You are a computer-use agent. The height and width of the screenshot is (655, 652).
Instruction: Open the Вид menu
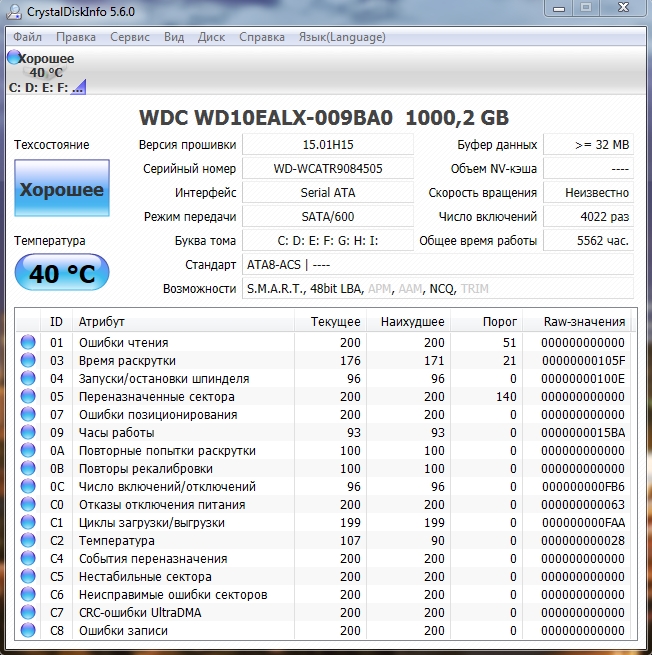(x=174, y=37)
